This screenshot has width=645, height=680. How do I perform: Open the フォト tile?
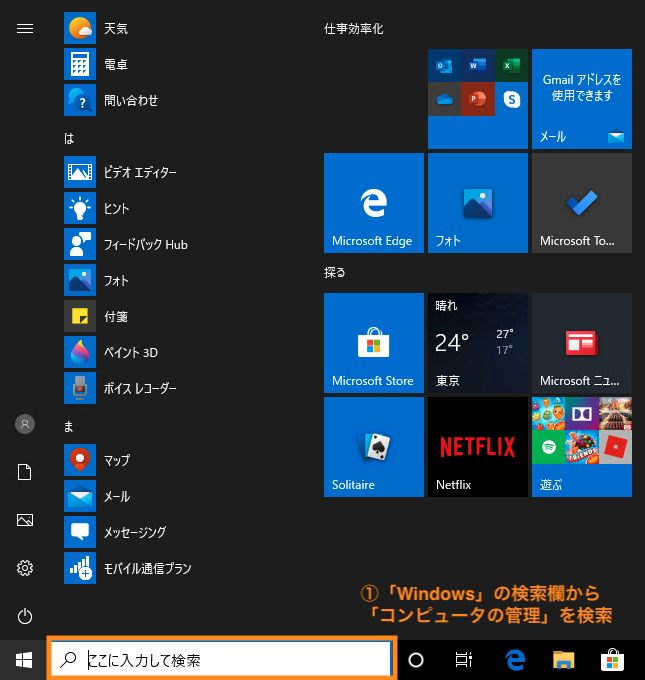click(x=478, y=203)
